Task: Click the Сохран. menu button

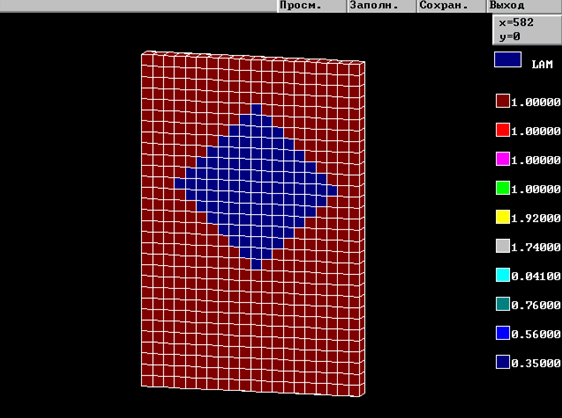Action: [451, 5]
